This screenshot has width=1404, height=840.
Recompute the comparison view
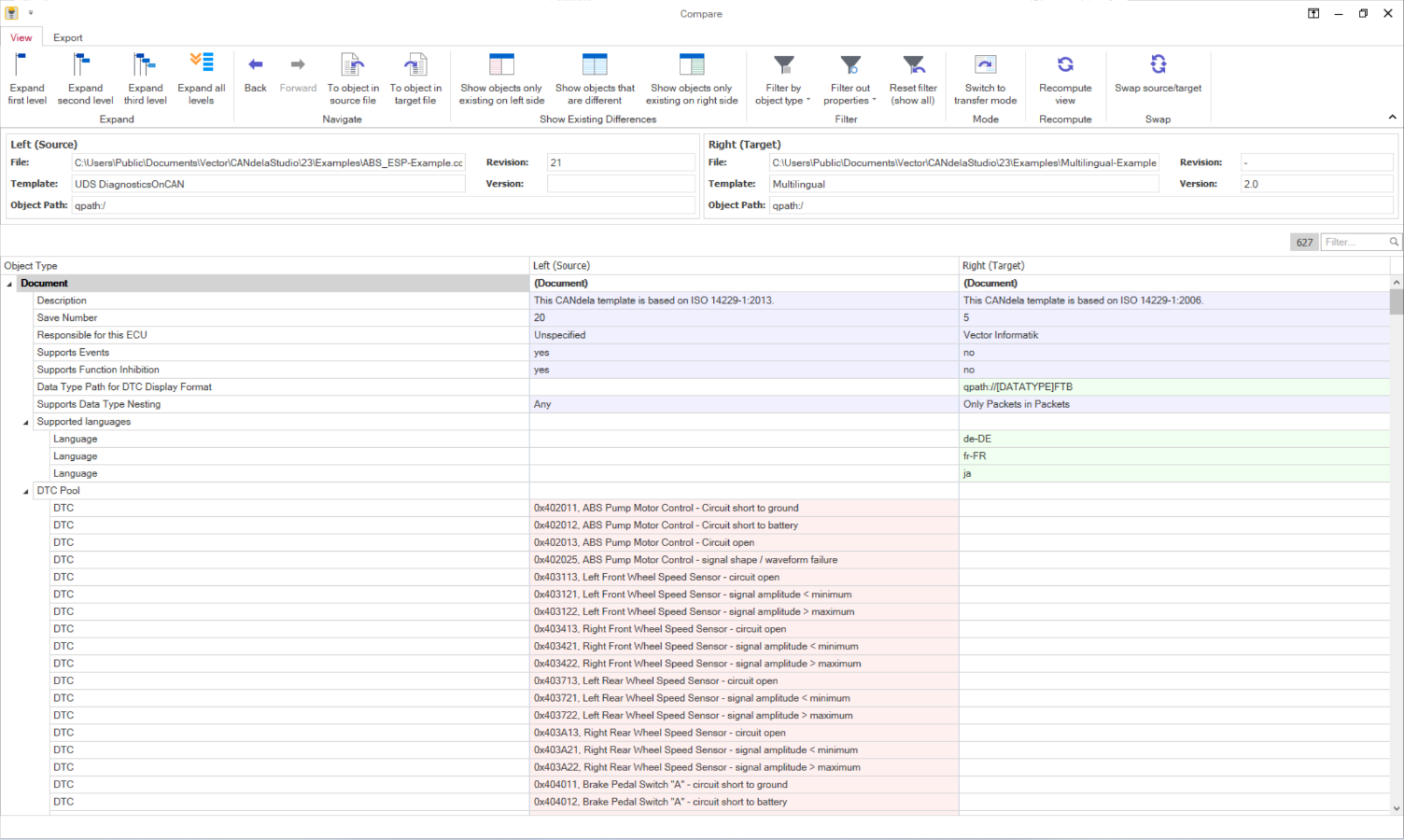point(1065,79)
